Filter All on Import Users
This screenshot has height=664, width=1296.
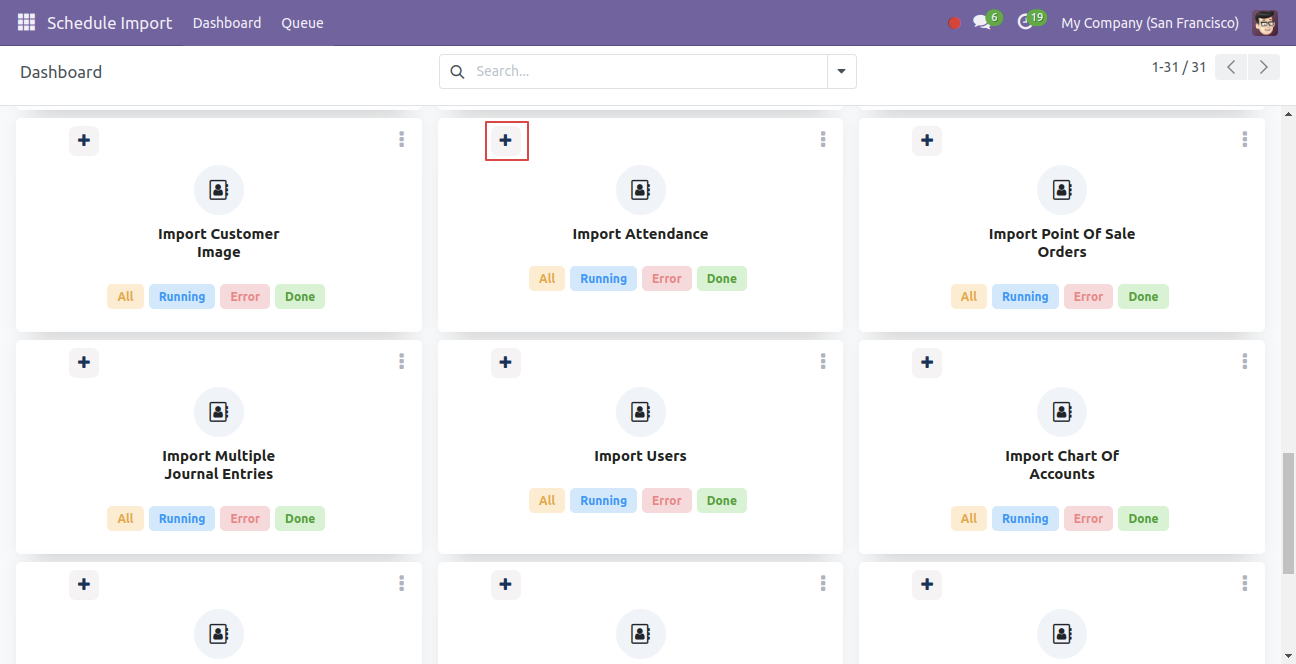[547, 501]
